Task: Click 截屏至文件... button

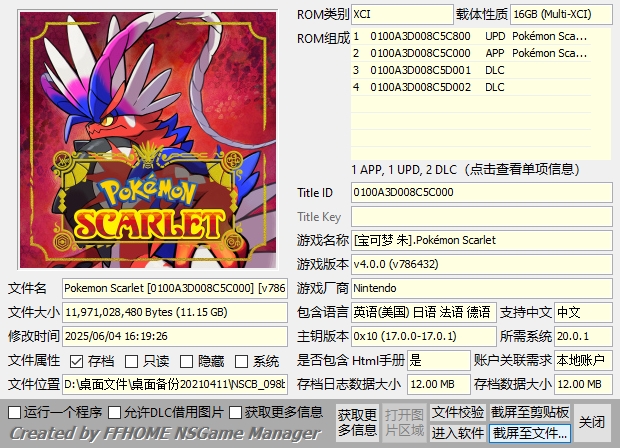Action: 530,433
